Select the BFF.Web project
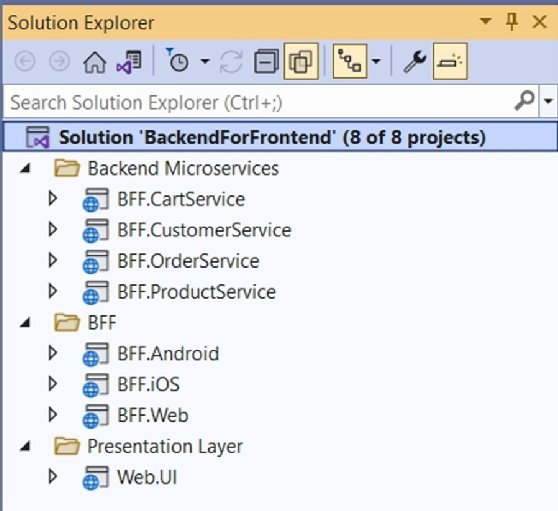558x511 pixels. [x=153, y=415]
